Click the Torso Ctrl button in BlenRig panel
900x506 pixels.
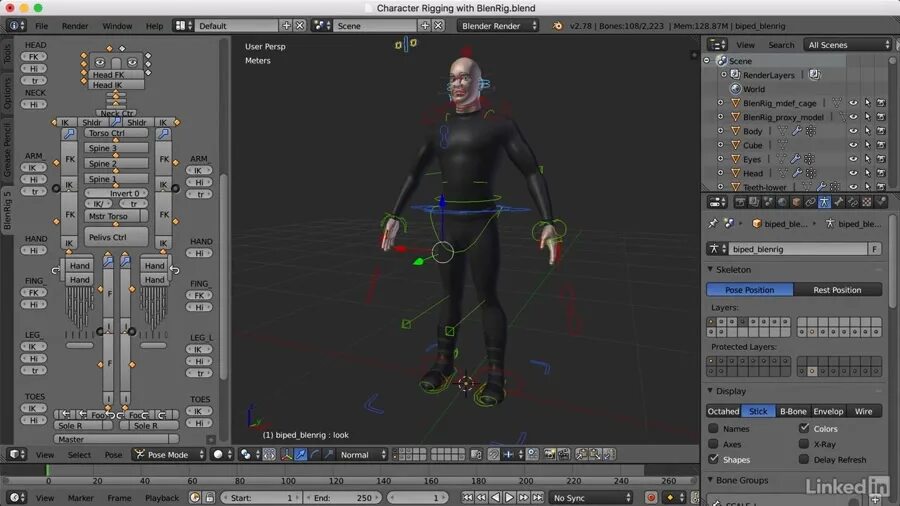click(116, 133)
